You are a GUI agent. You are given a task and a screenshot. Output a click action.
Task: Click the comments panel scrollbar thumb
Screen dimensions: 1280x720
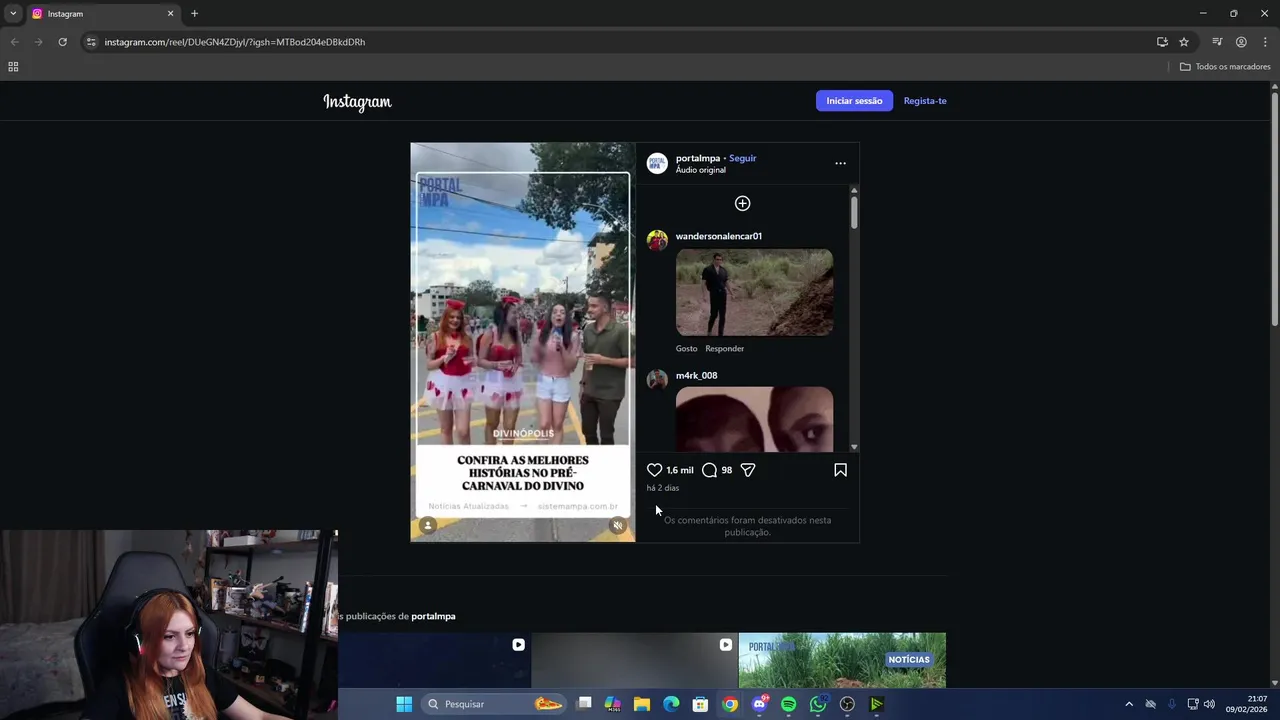coord(854,212)
